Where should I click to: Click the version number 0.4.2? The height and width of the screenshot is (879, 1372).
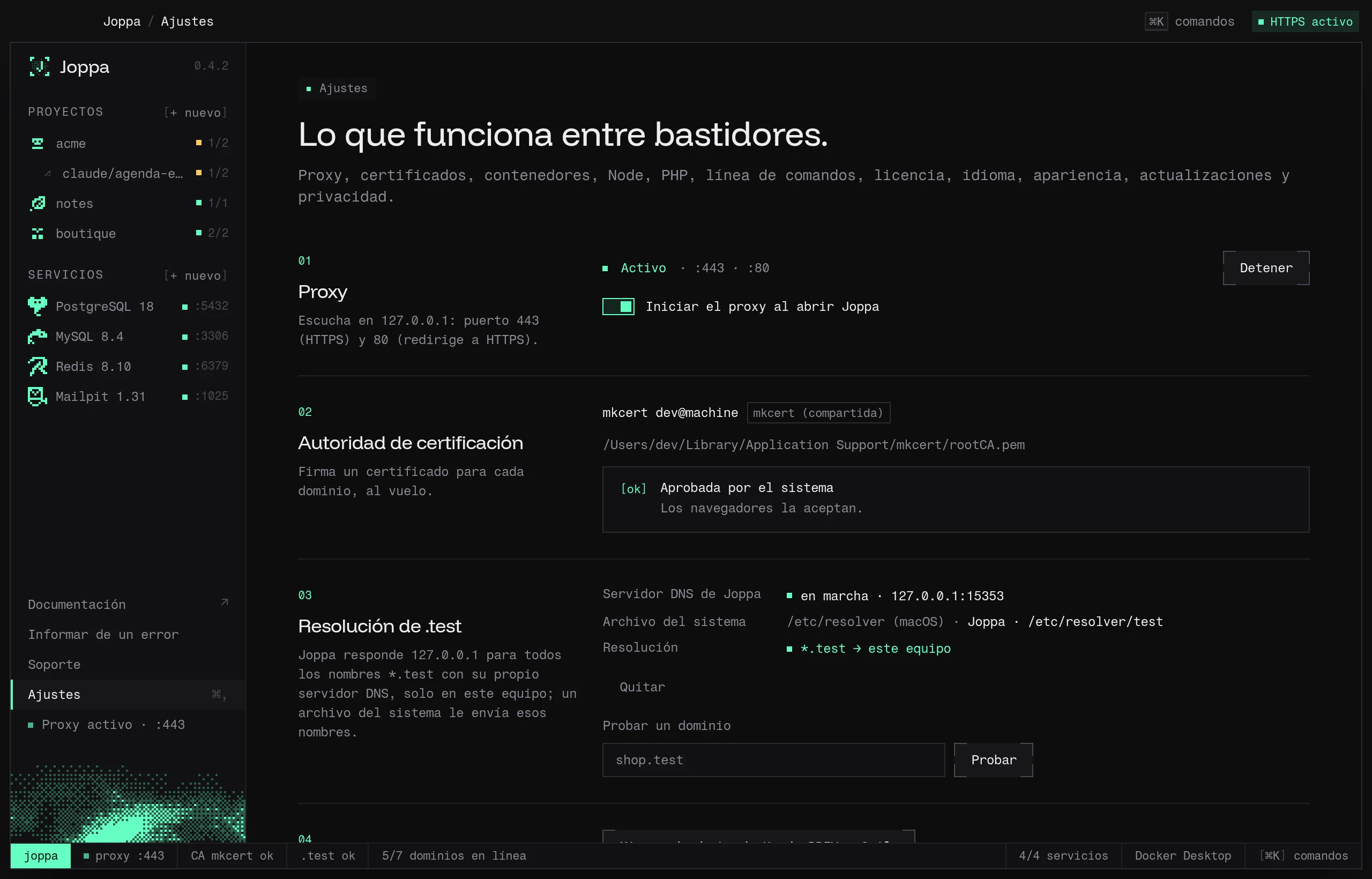(211, 65)
